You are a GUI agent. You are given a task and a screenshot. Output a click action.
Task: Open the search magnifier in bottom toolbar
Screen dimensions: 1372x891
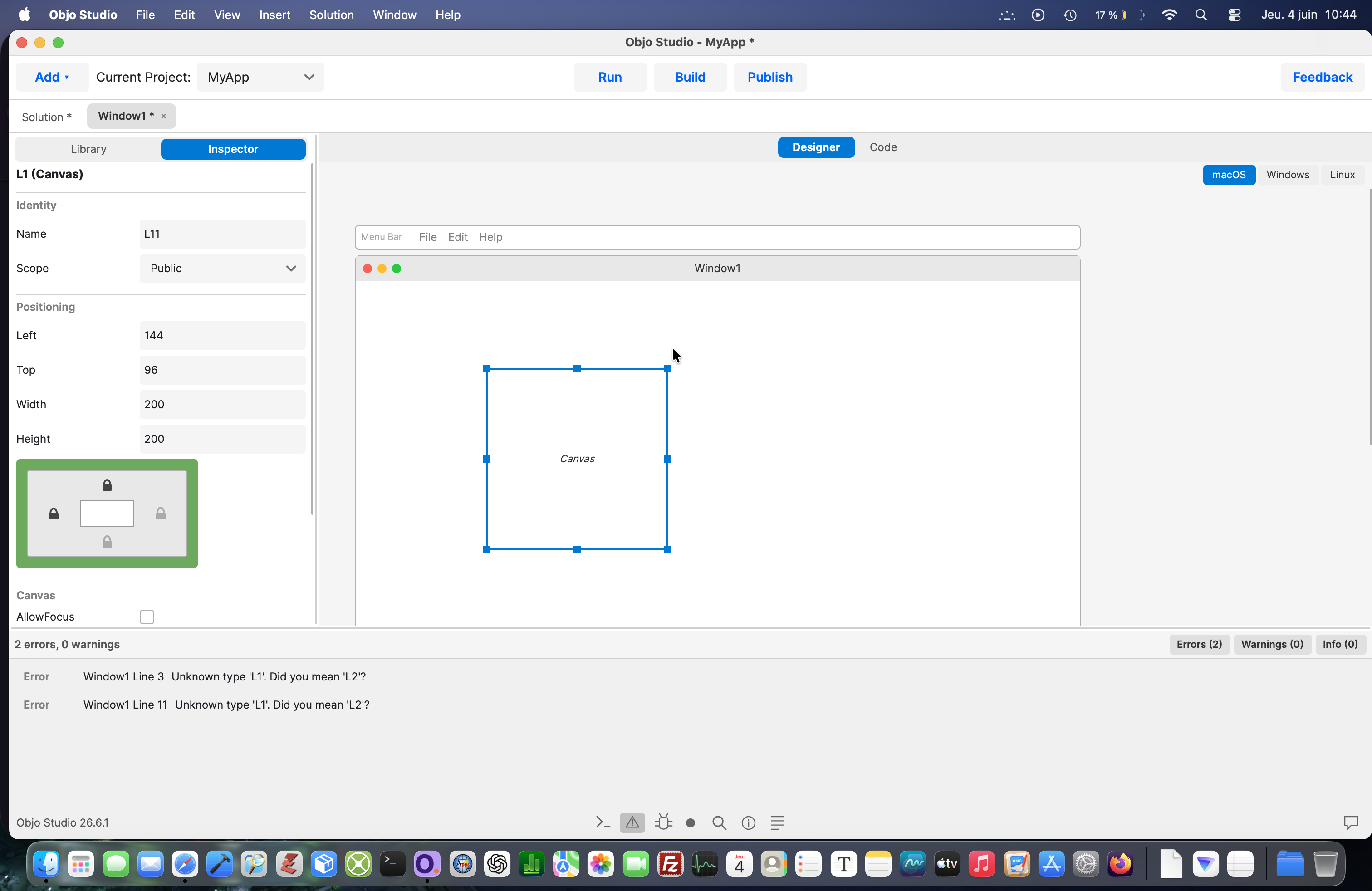point(719,823)
